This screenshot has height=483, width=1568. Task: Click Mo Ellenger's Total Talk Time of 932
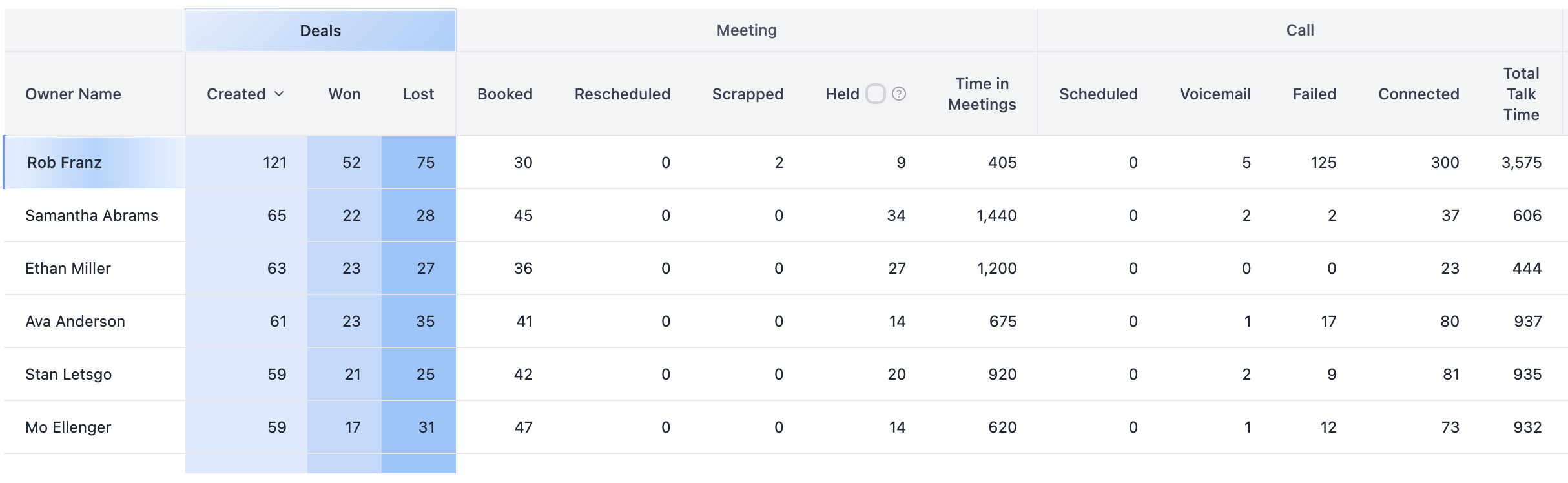pyautogui.click(x=1527, y=427)
